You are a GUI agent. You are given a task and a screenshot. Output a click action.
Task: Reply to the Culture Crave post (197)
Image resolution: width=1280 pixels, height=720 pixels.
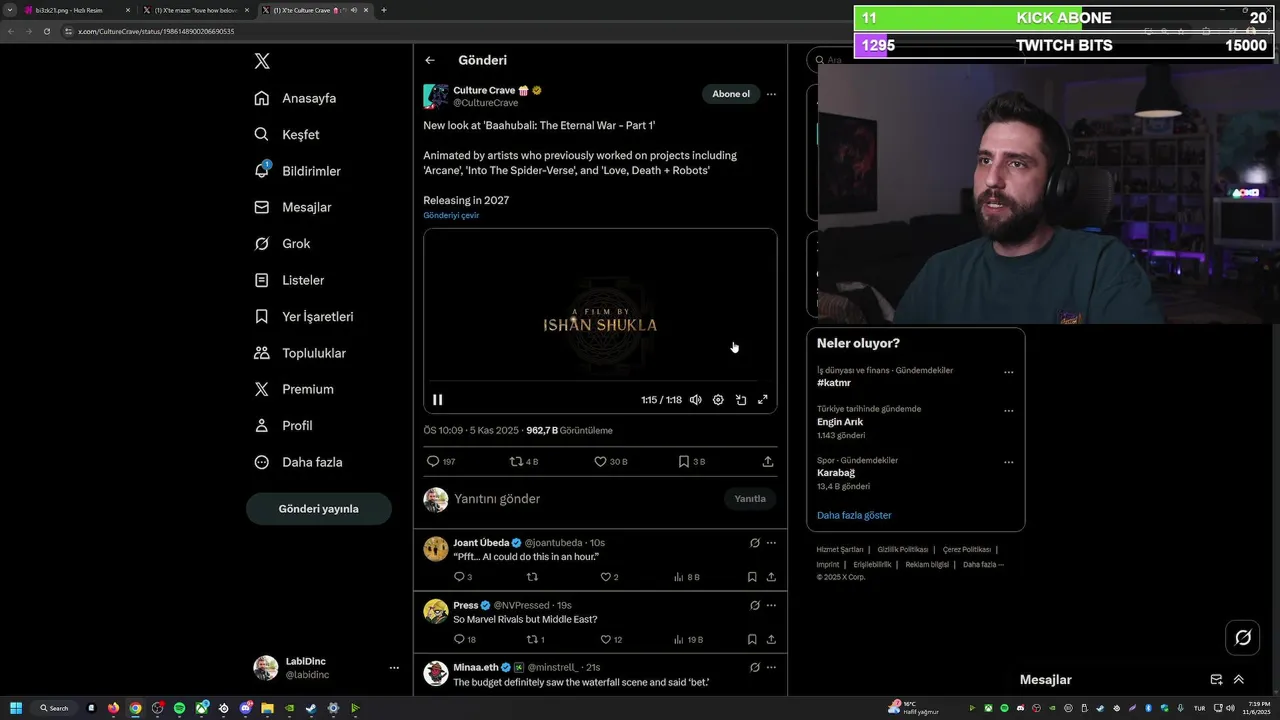tap(441, 462)
